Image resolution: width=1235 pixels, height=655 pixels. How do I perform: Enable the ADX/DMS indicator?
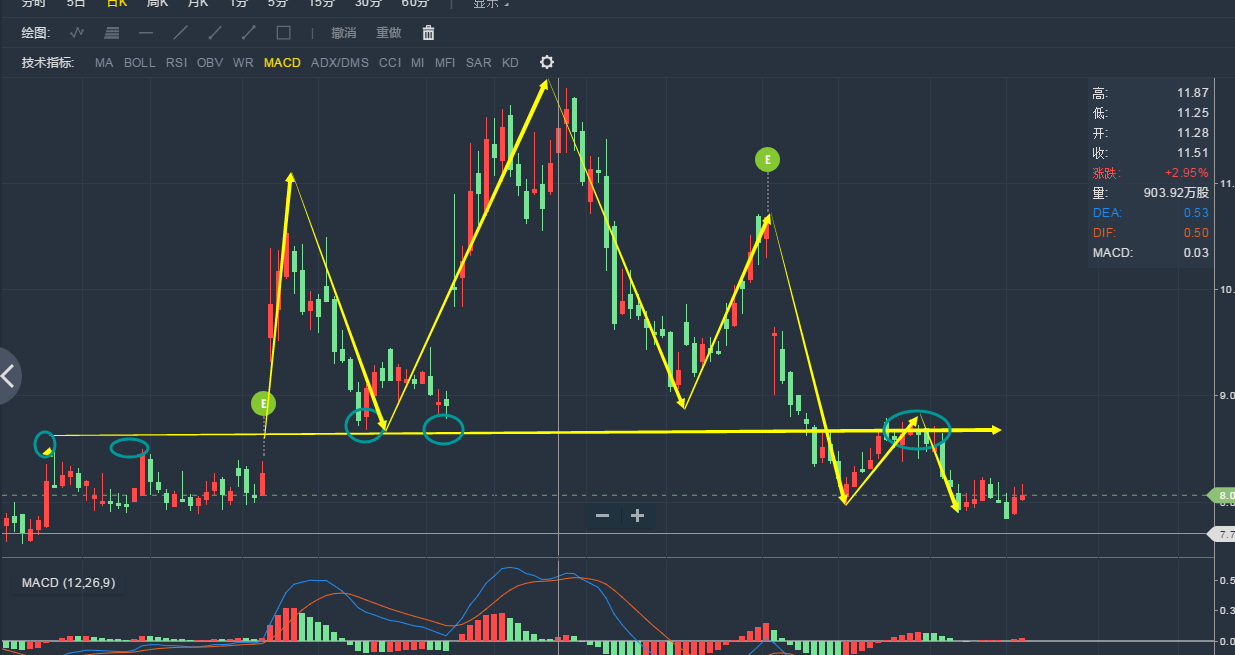340,62
